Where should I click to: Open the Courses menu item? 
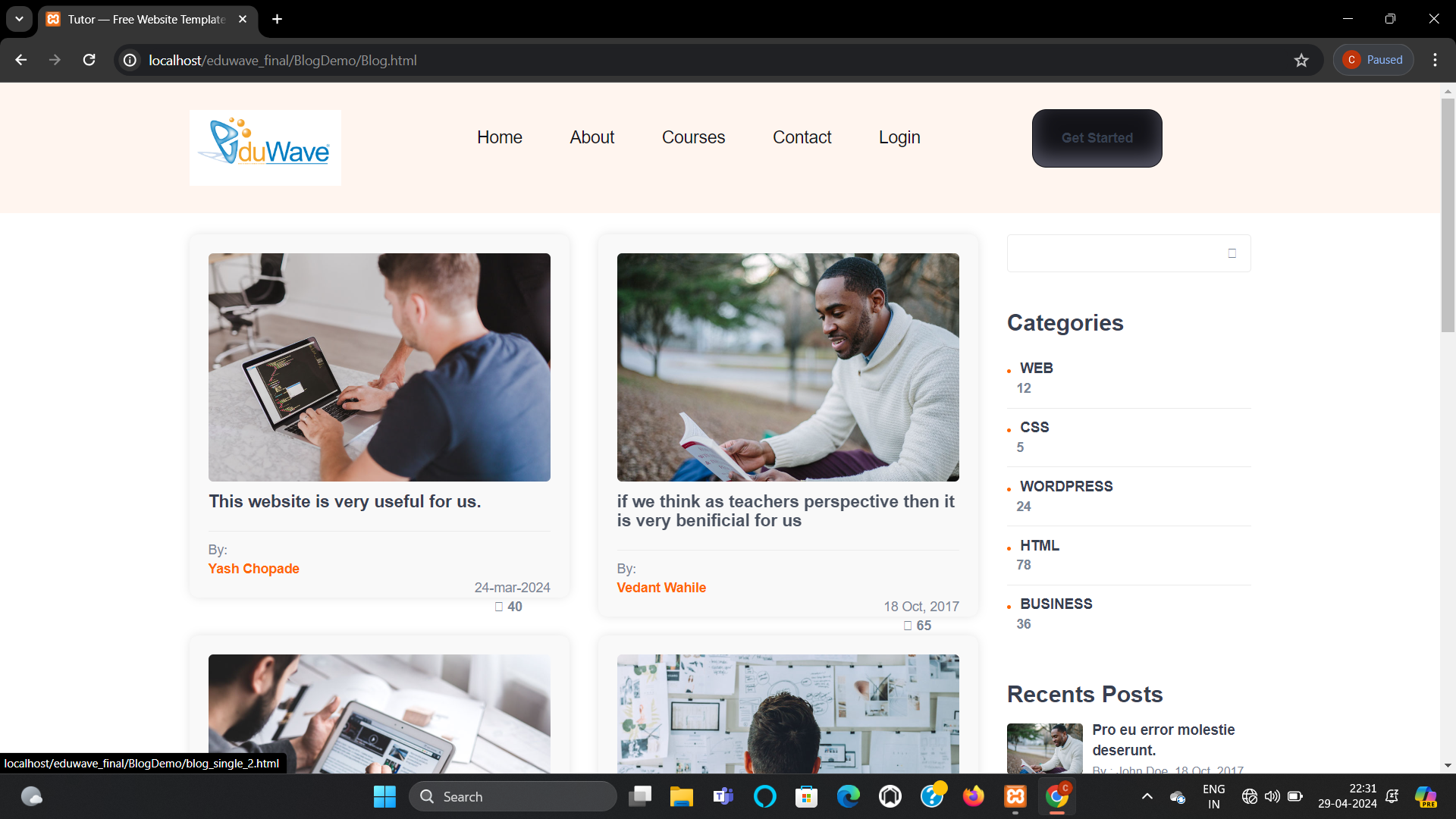[693, 137]
